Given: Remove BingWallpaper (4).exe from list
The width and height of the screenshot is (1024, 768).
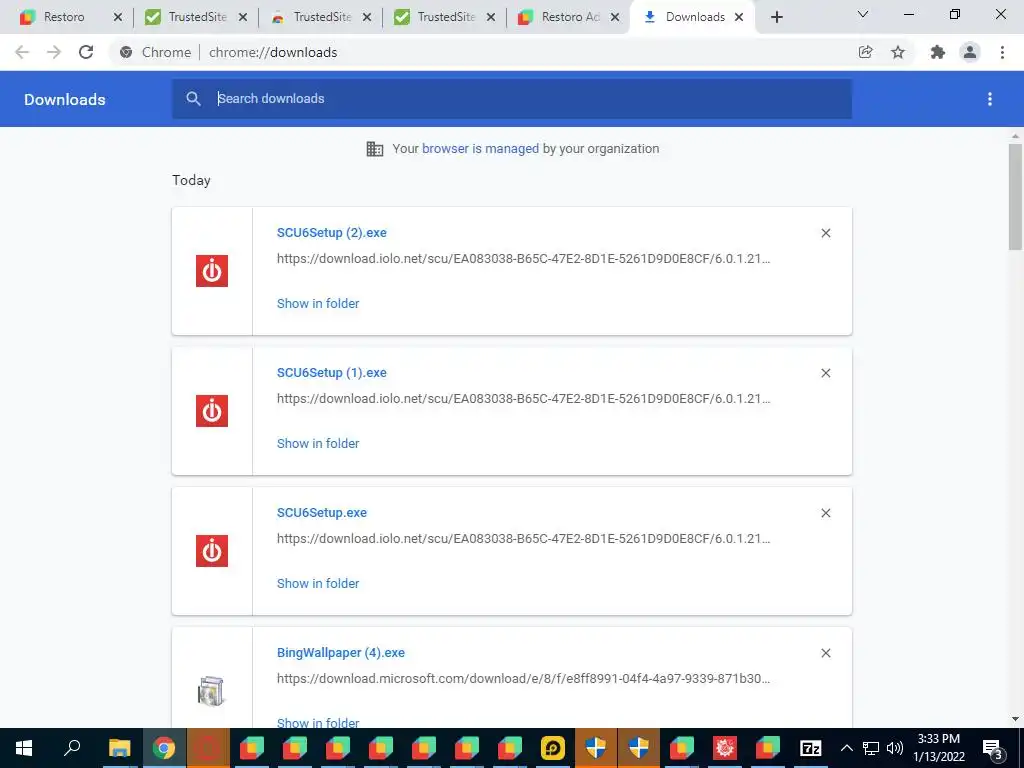Looking at the screenshot, I should 826,653.
